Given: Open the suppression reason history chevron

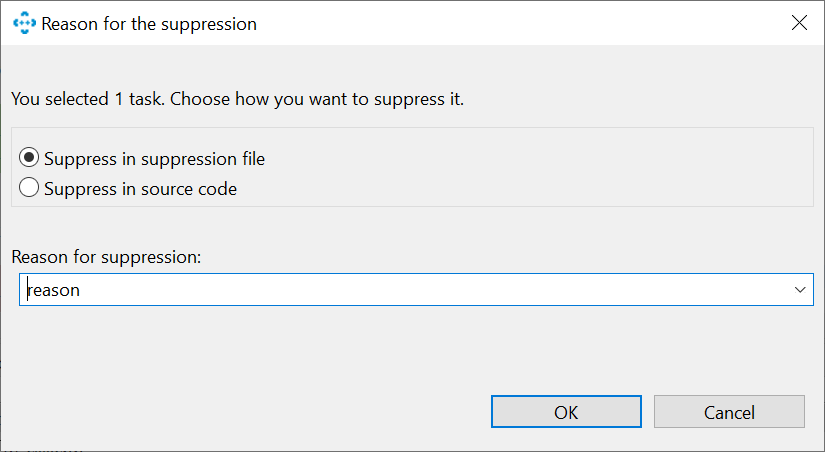Looking at the screenshot, I should pyautogui.click(x=800, y=289).
